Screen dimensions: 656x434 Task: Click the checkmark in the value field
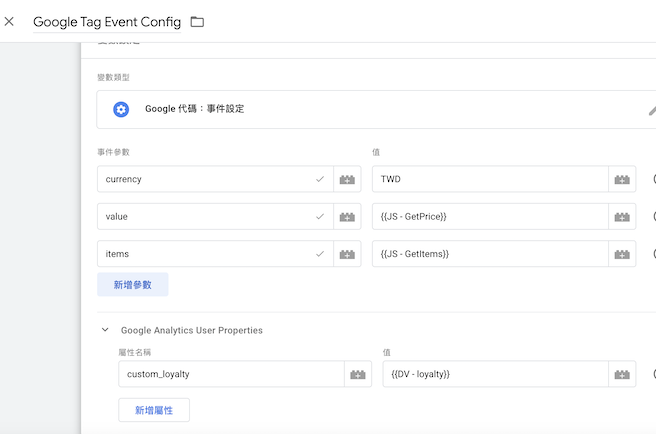(320, 216)
